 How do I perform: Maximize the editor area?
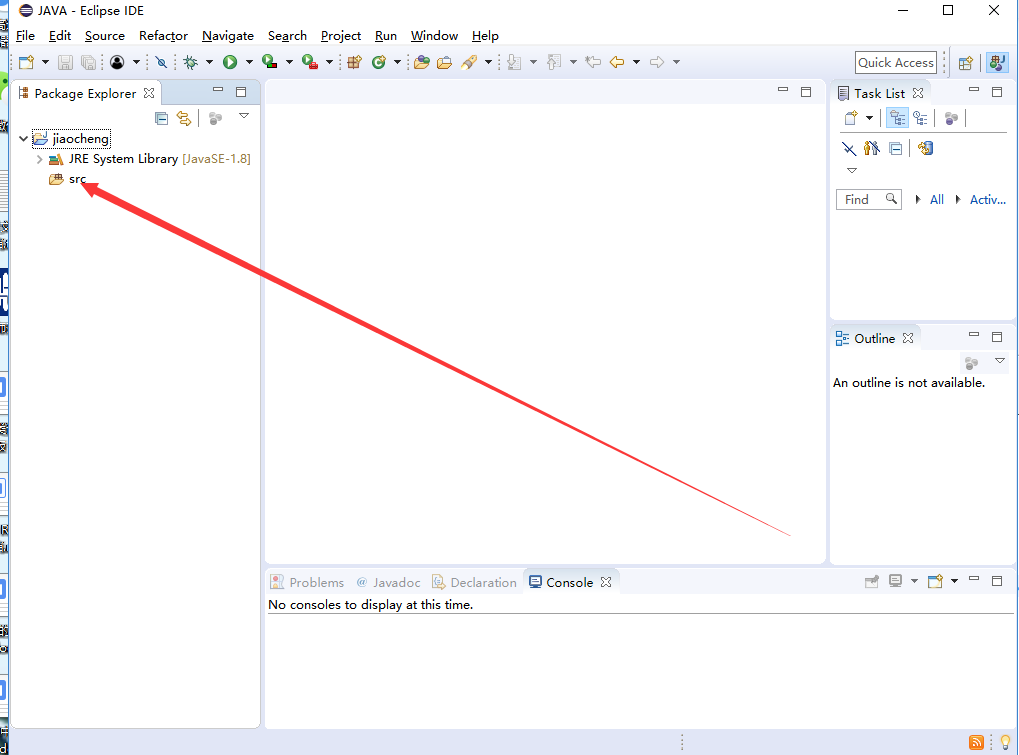point(806,92)
